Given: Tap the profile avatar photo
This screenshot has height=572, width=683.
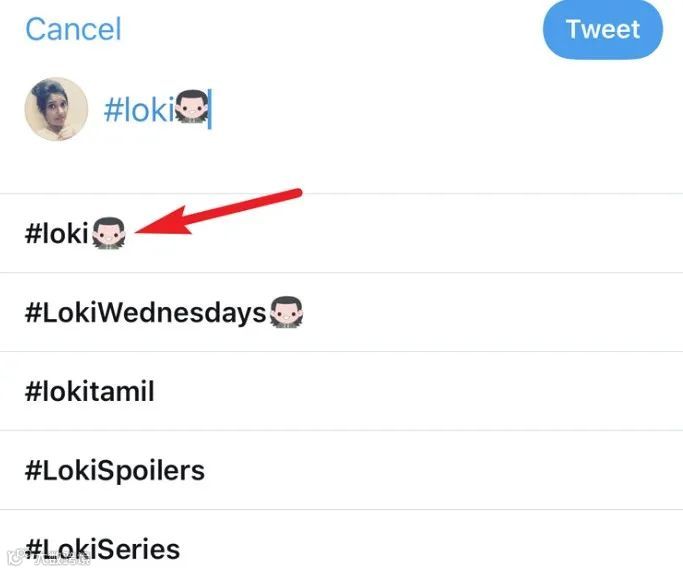Looking at the screenshot, I should tap(55, 108).
